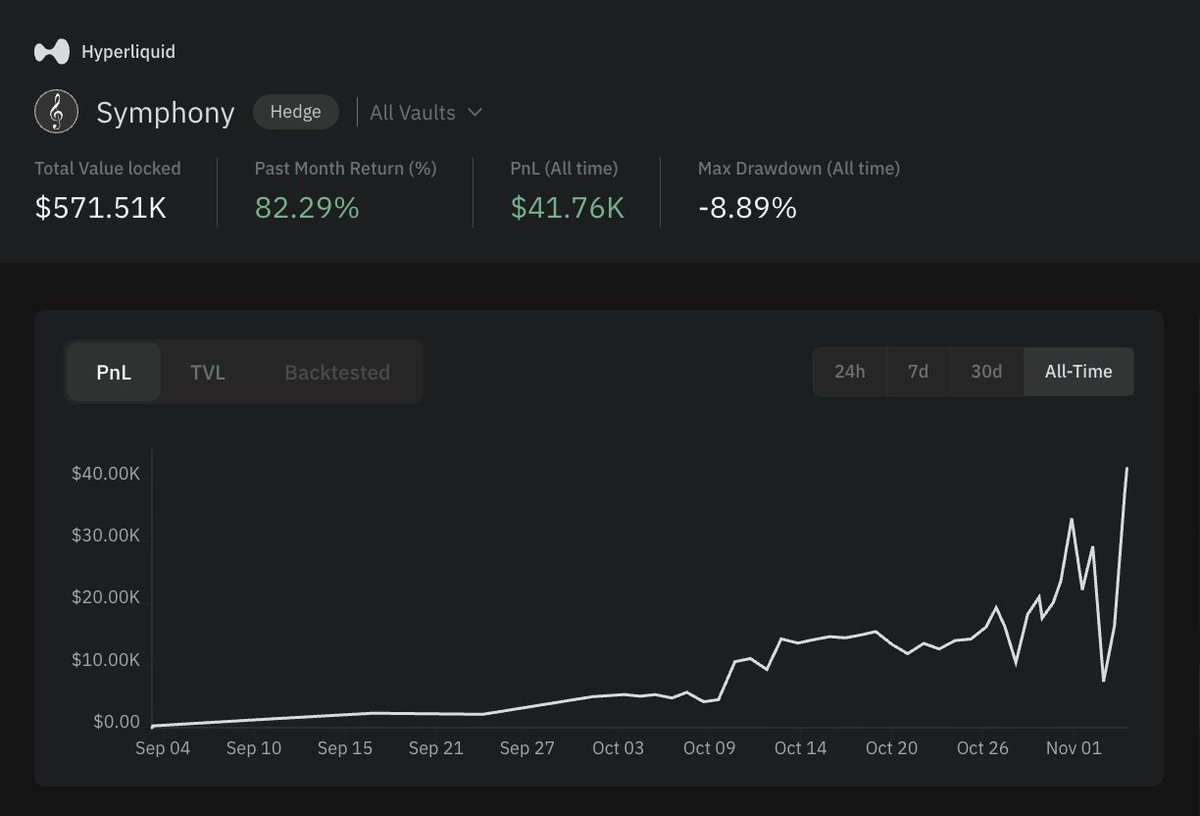Click the $20.00K y-axis label
The image size is (1200, 816).
click(106, 597)
